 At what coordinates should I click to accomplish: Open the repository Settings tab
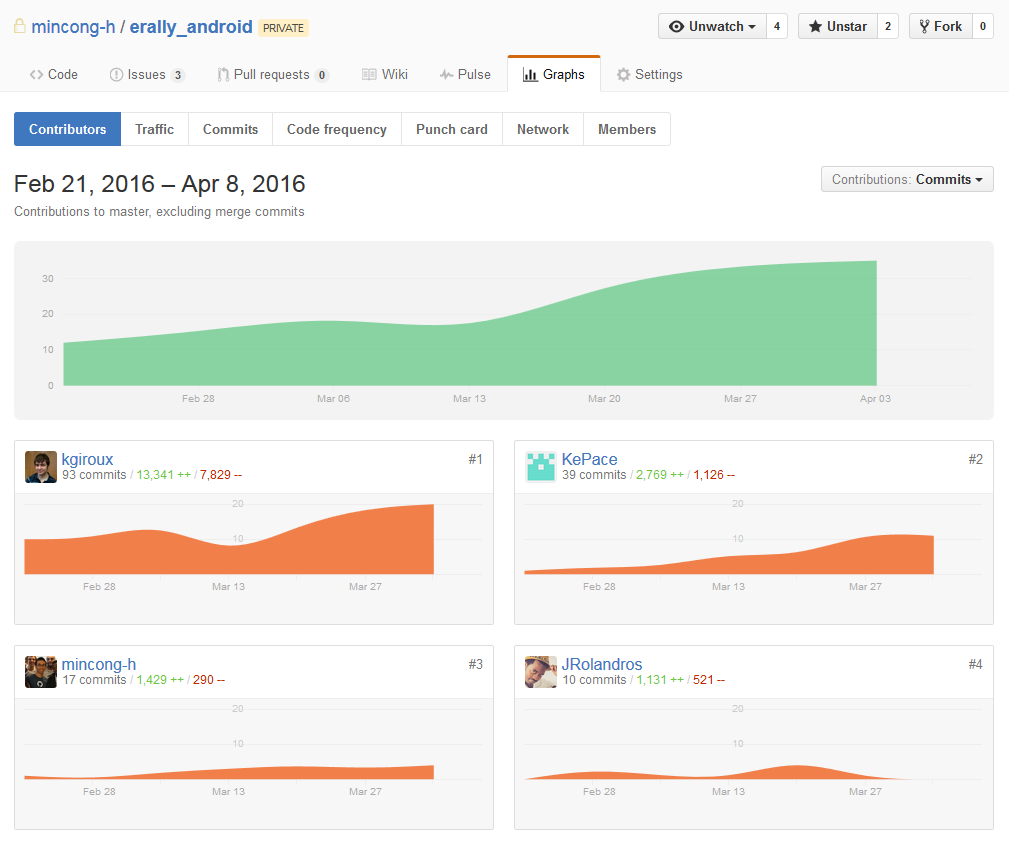(650, 75)
